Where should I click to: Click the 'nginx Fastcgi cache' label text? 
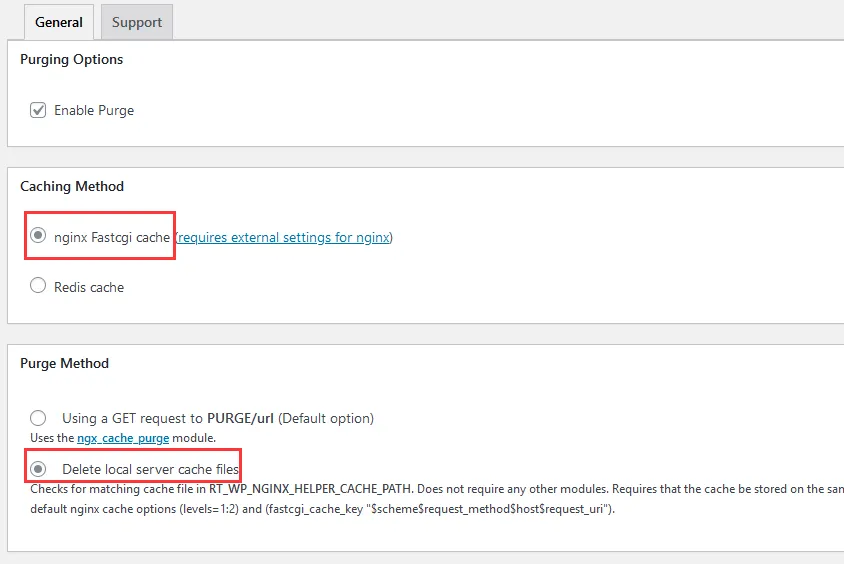112,237
